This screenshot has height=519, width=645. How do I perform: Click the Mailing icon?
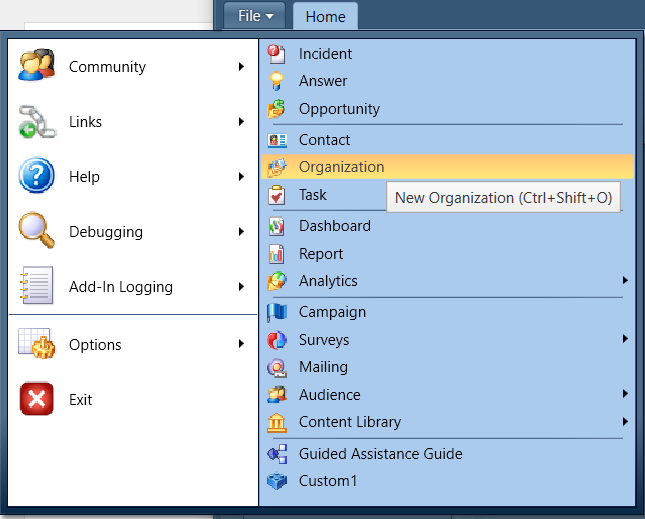(x=276, y=367)
